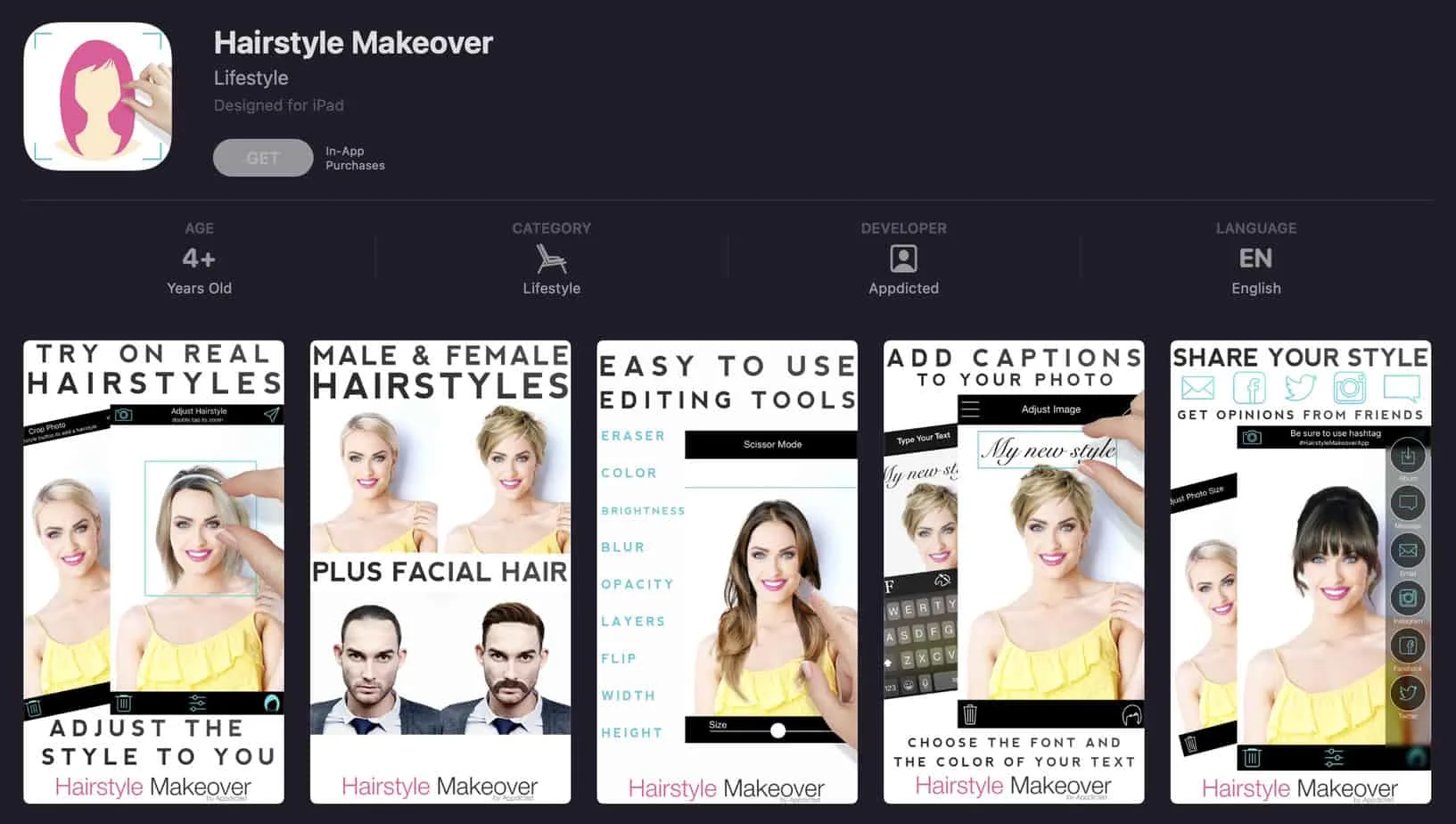1456x824 pixels.
Task: Click the hairstyle icon in the captions screenshot
Action: [1131, 715]
